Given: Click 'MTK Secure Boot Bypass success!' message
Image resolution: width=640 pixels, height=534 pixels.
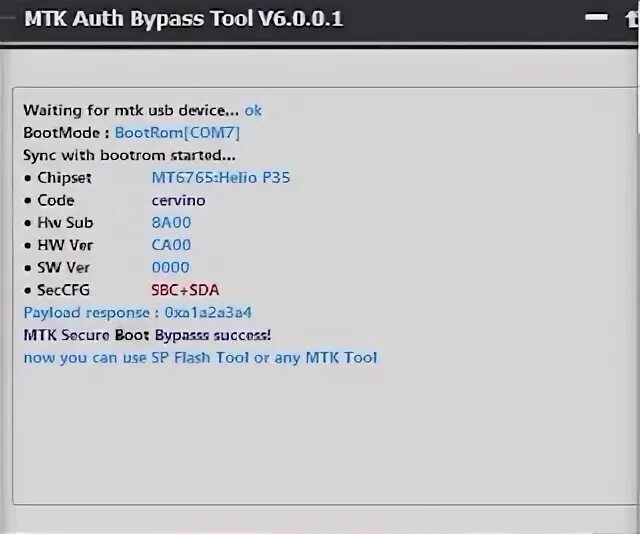Looking at the screenshot, I should click(x=147, y=334).
